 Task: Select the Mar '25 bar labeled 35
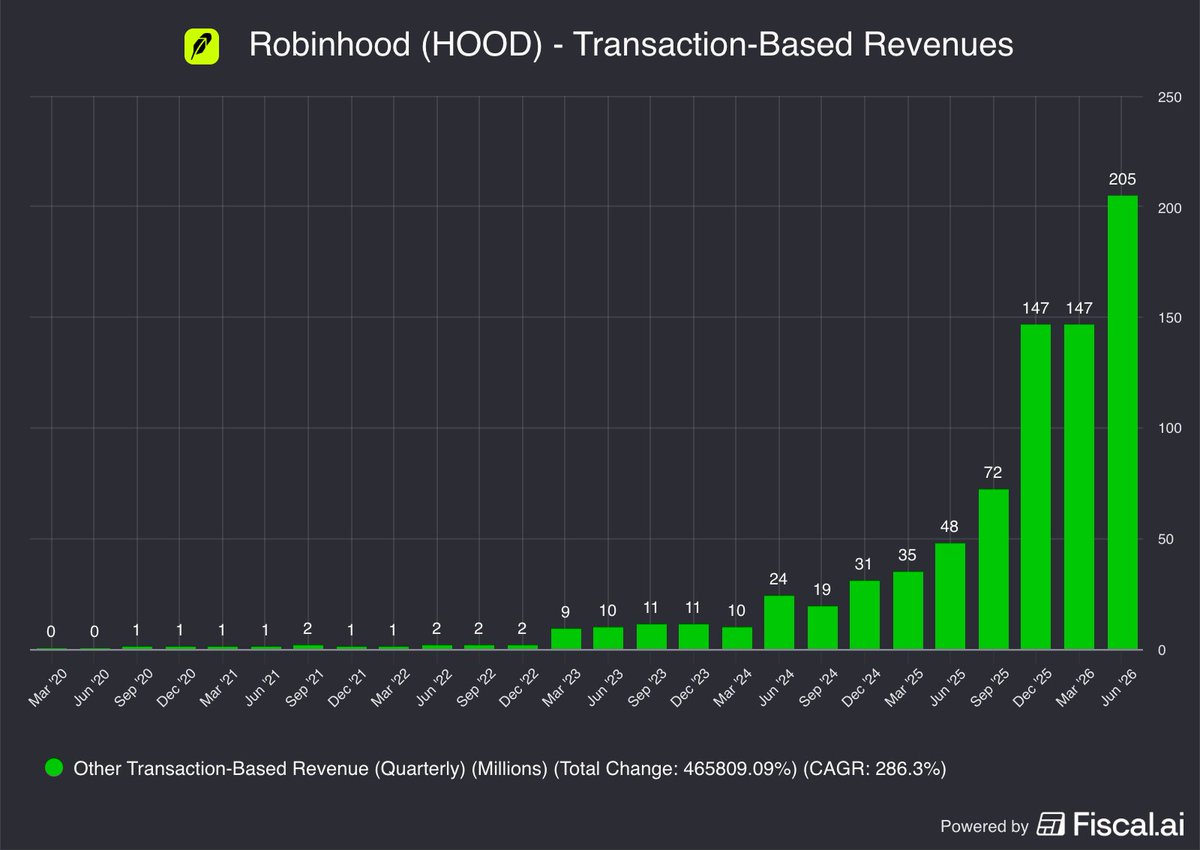click(908, 610)
